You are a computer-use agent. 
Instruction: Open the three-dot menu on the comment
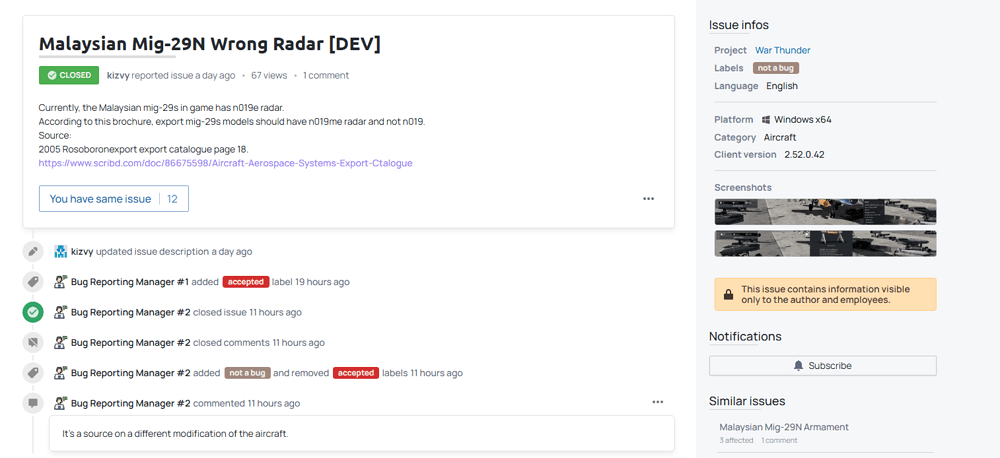(x=657, y=402)
